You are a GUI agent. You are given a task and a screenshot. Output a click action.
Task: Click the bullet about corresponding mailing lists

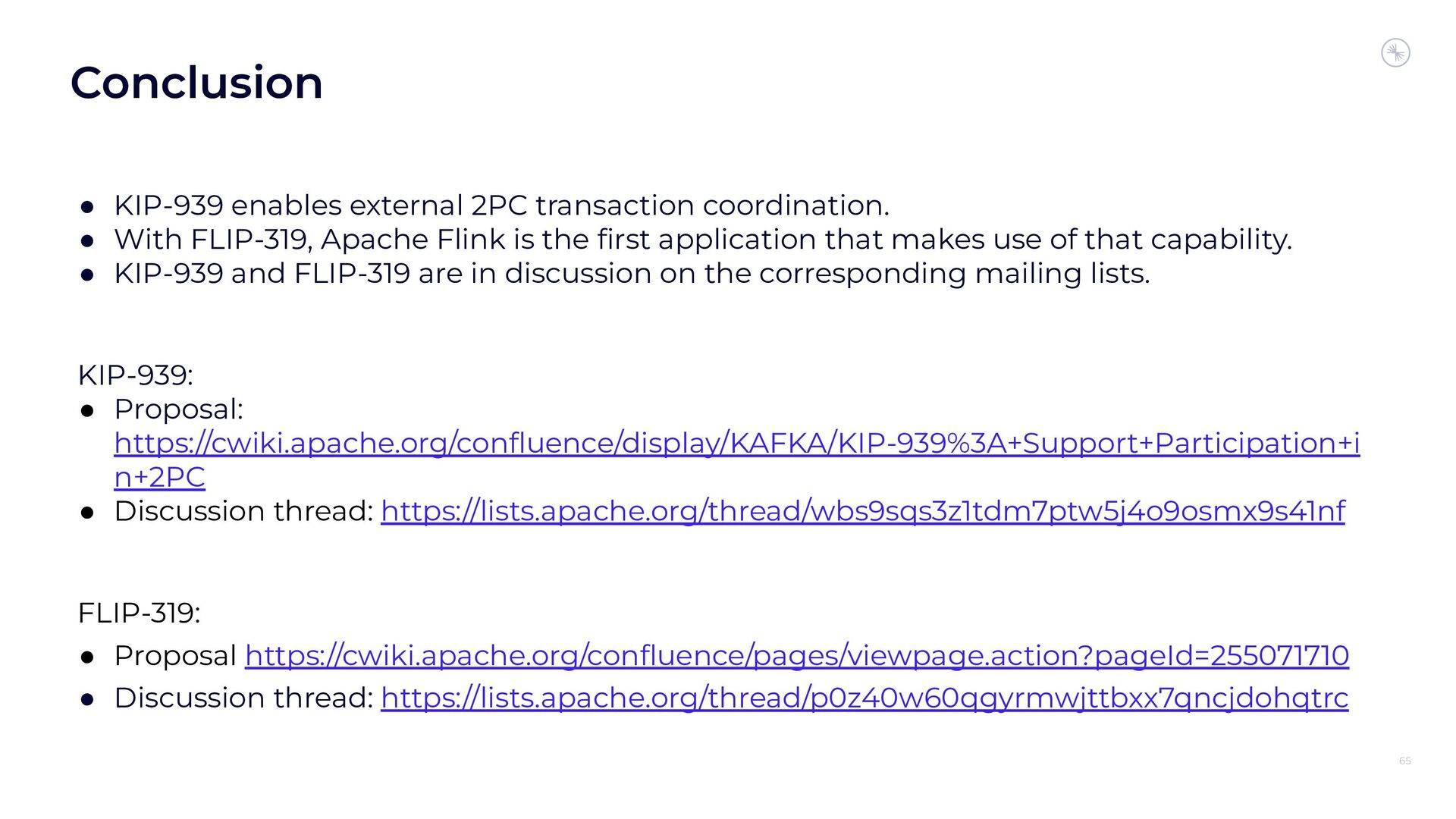[x=632, y=274]
